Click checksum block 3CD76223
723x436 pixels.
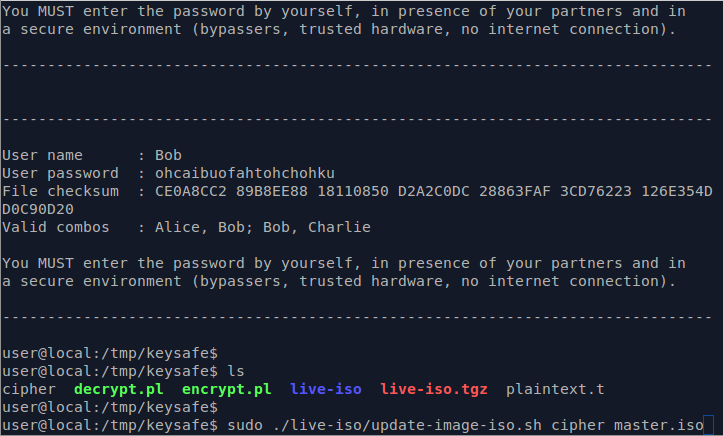[x=595, y=191]
